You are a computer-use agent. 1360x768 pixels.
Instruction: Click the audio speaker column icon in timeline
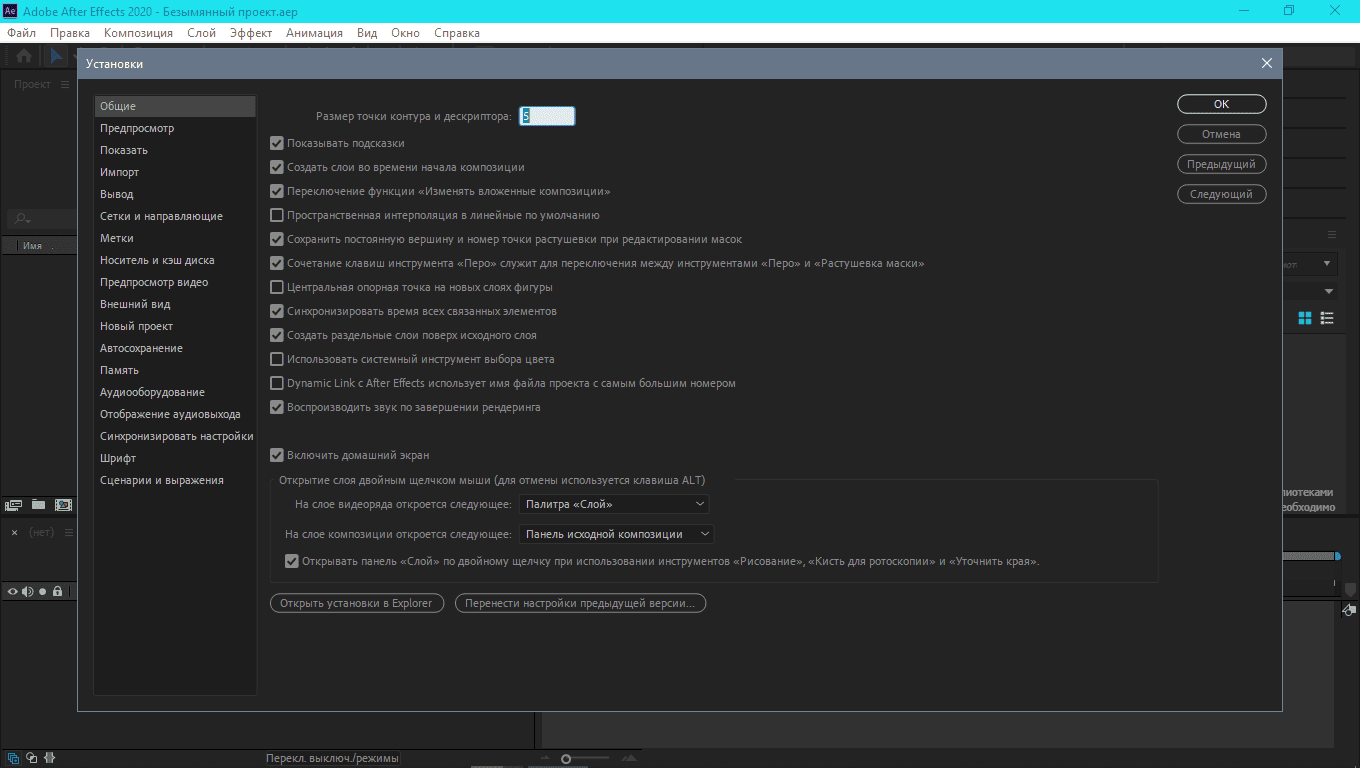pos(28,592)
